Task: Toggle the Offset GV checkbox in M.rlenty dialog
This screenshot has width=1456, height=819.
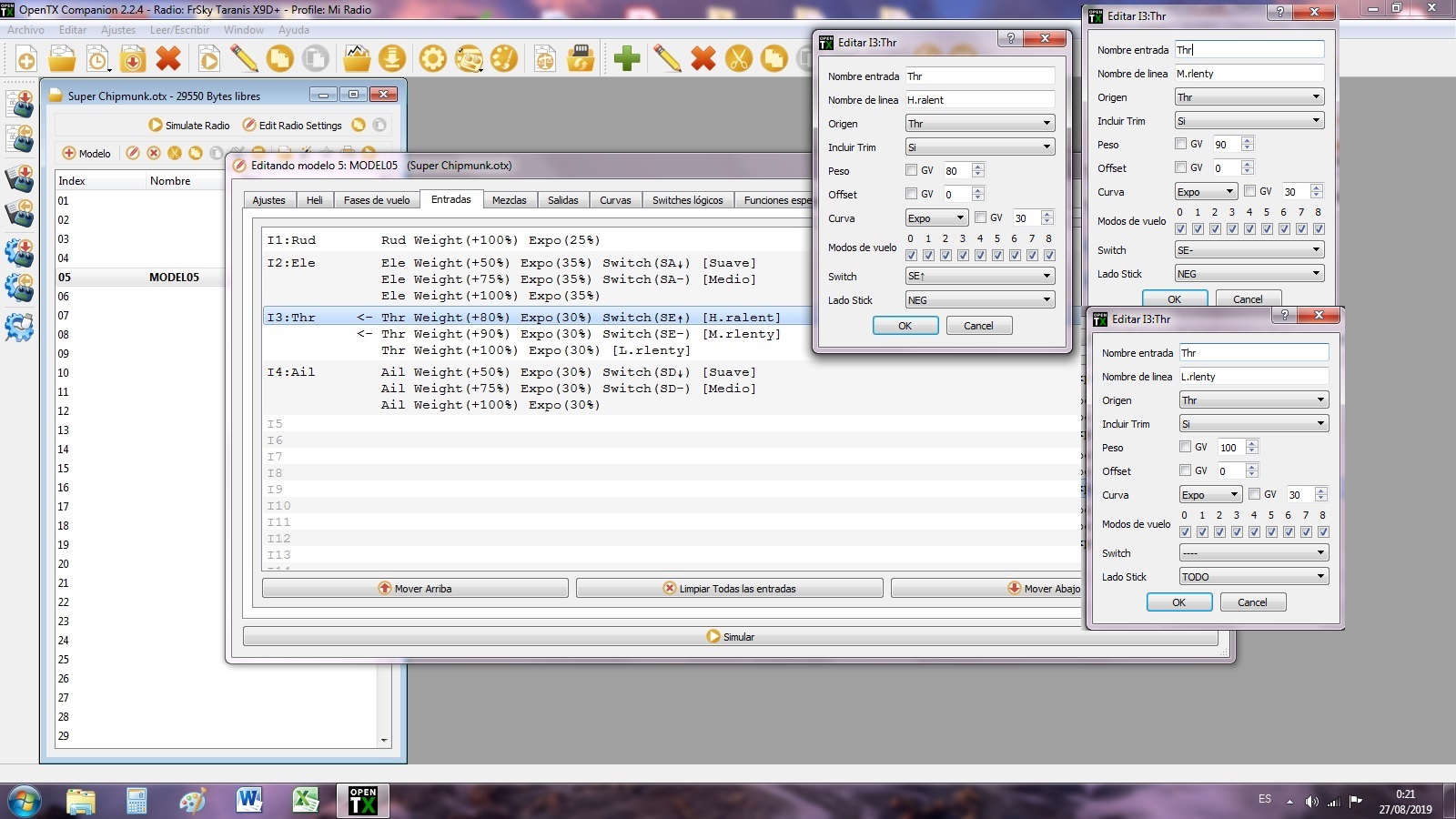Action: pos(1180,167)
